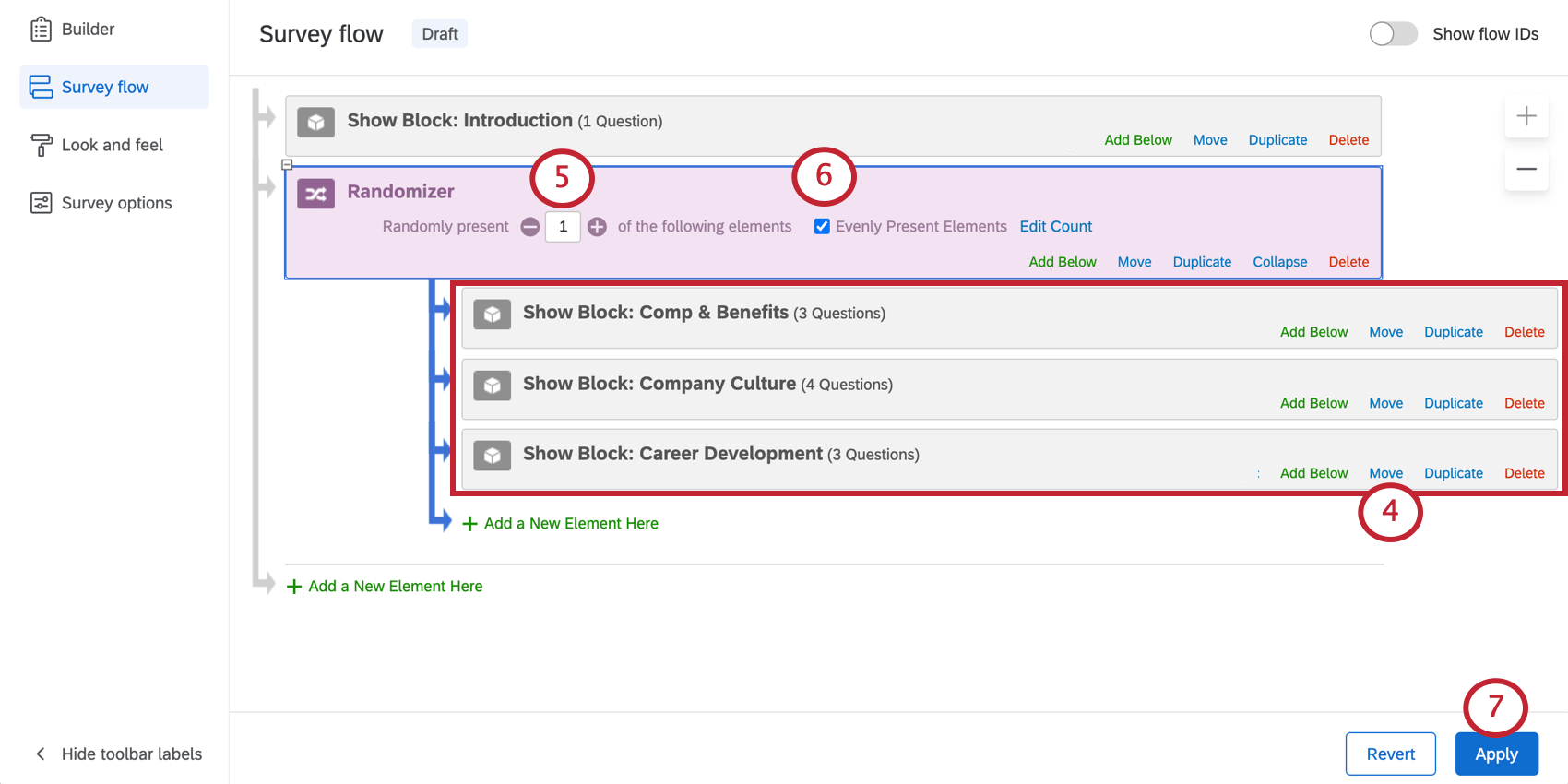Open the Builder section
Viewport: 1568px width, 784px height.
coord(88,30)
